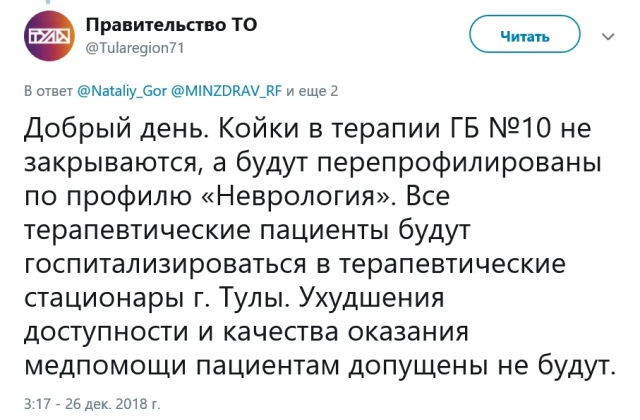Show the other recipients via еще 2

pos(321,90)
